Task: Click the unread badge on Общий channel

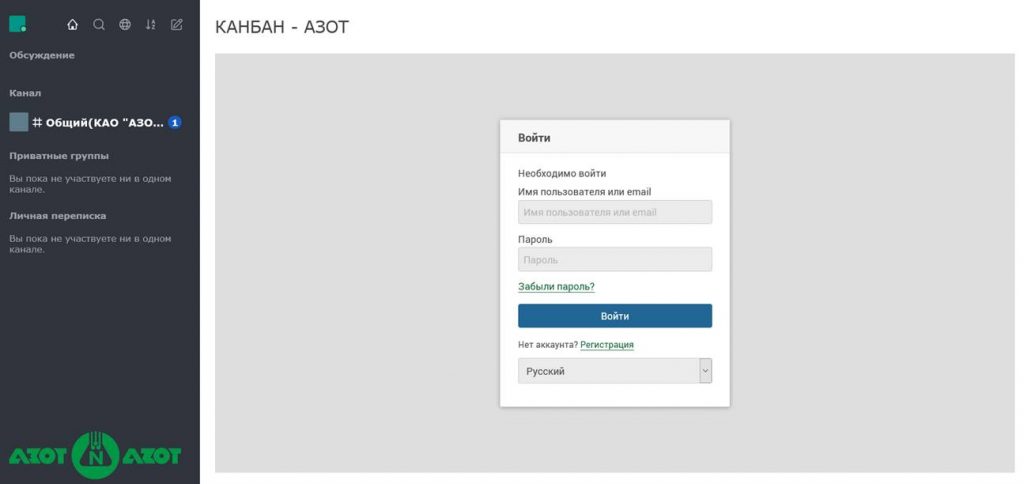Action: point(174,122)
